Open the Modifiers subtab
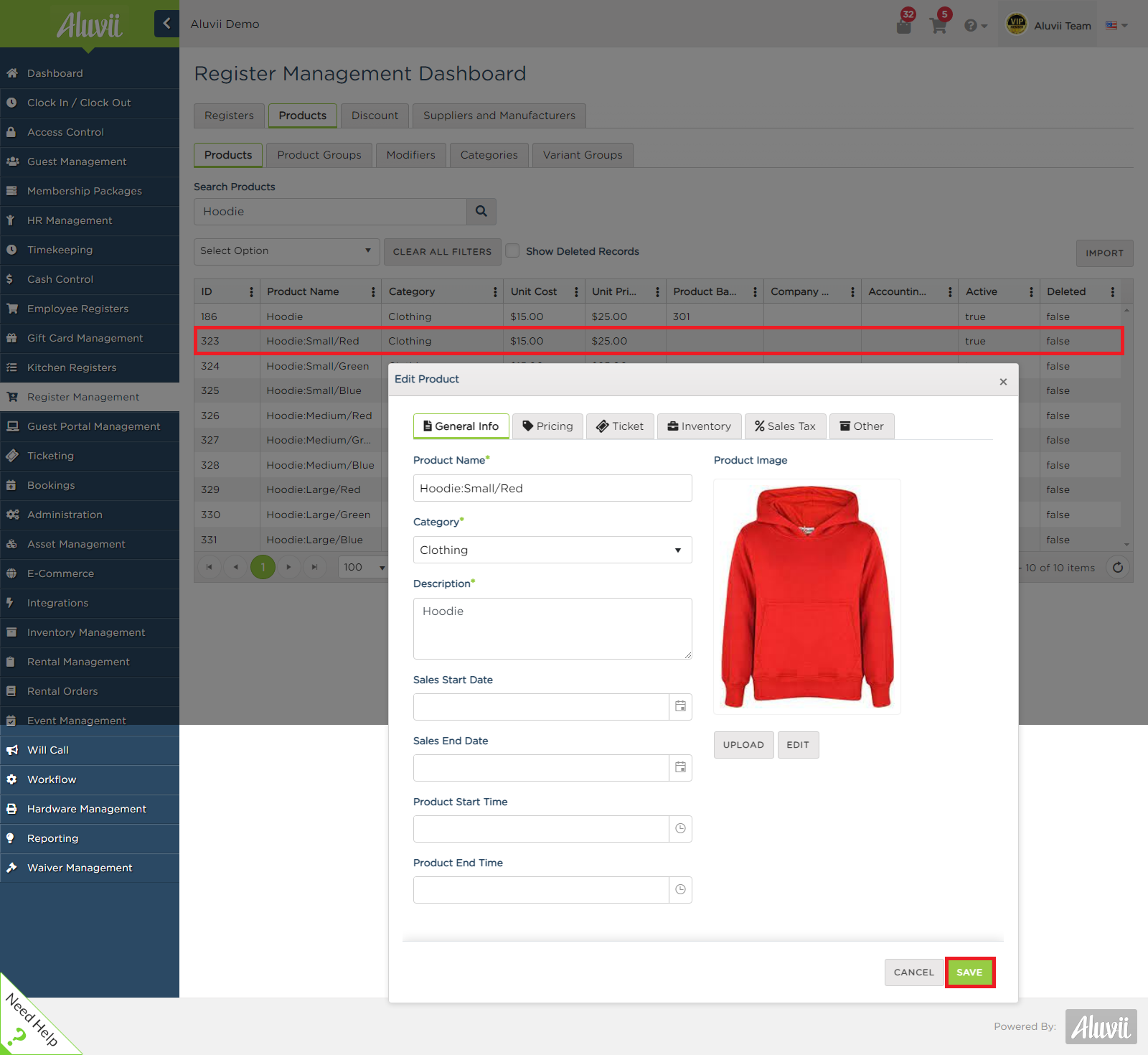The image size is (1148, 1055). pyautogui.click(x=410, y=155)
